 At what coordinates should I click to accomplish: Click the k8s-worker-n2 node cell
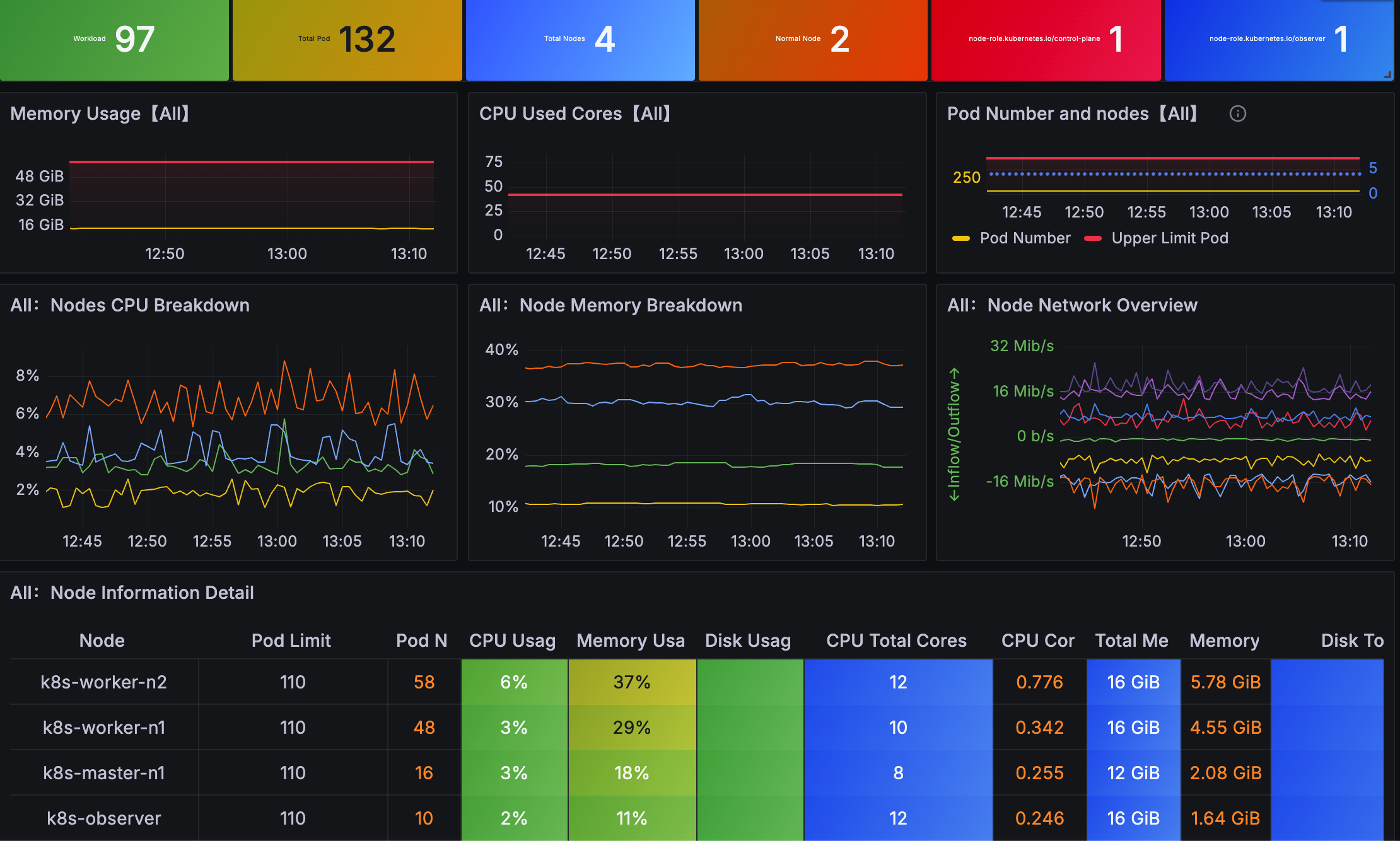[103, 682]
